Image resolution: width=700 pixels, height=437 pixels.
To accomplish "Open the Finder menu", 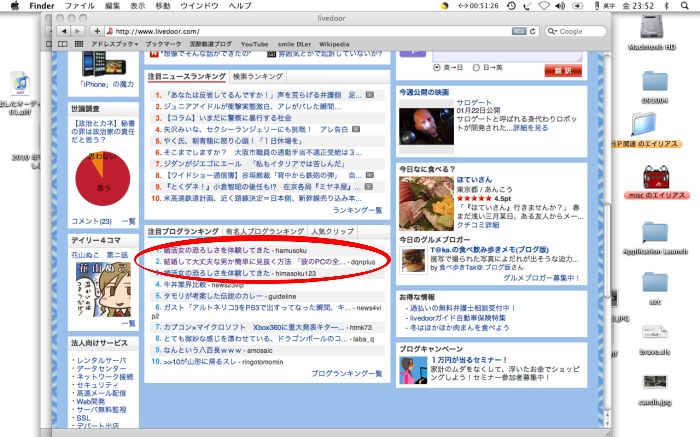I will (x=42, y=6).
